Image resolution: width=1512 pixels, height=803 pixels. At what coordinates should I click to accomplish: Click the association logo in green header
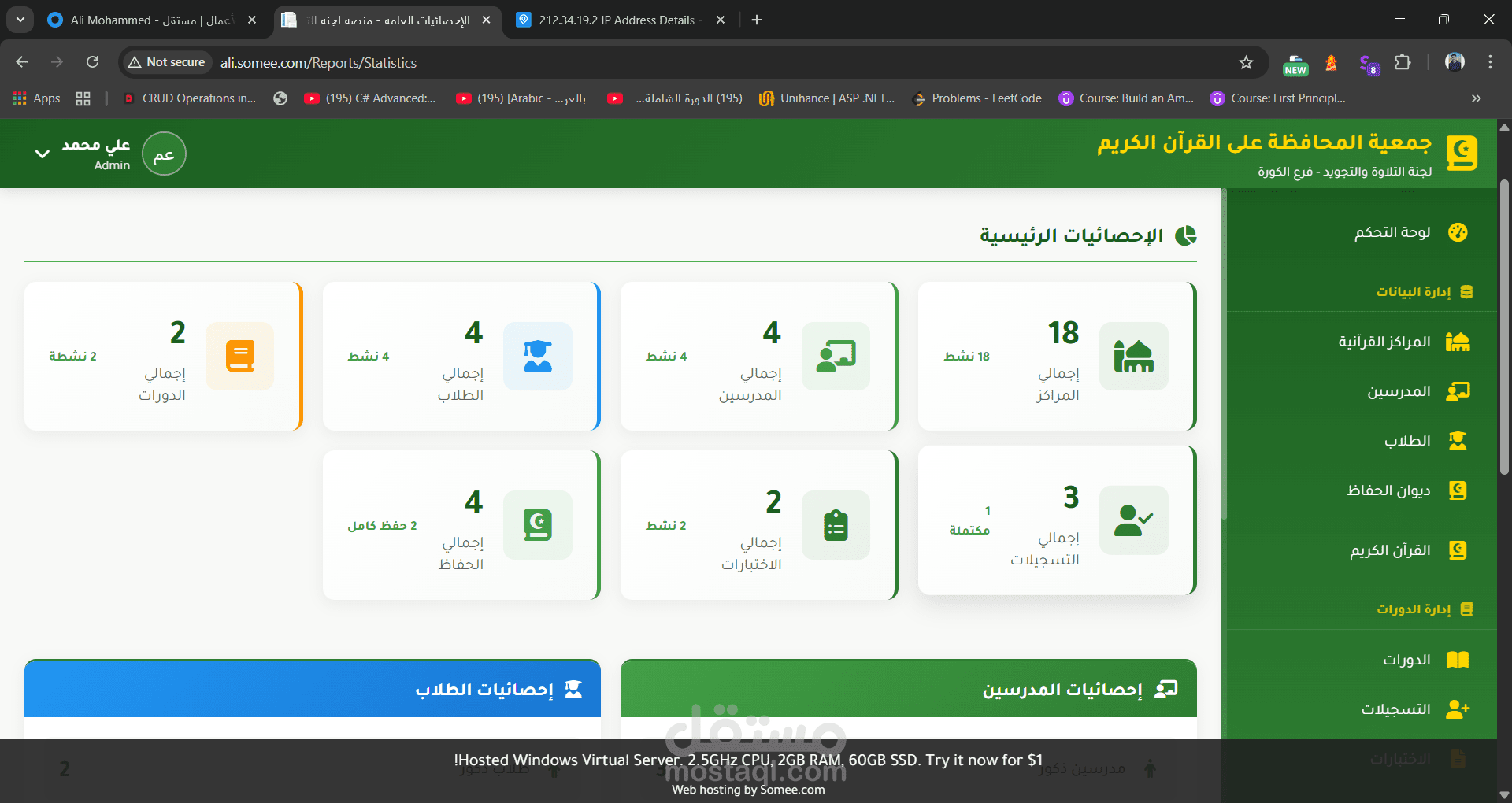coord(1462,154)
